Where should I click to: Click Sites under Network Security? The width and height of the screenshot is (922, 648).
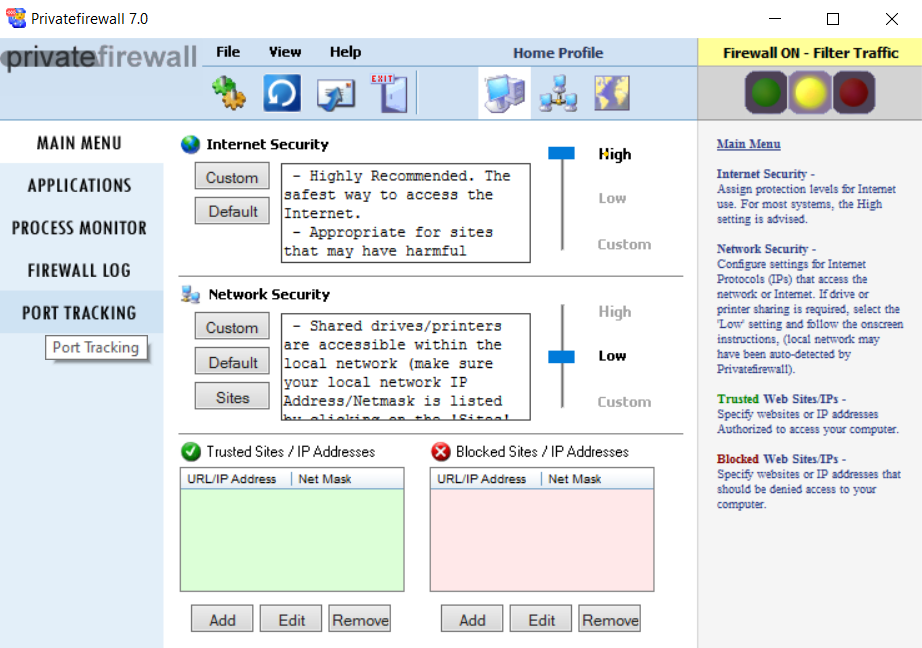pos(231,397)
